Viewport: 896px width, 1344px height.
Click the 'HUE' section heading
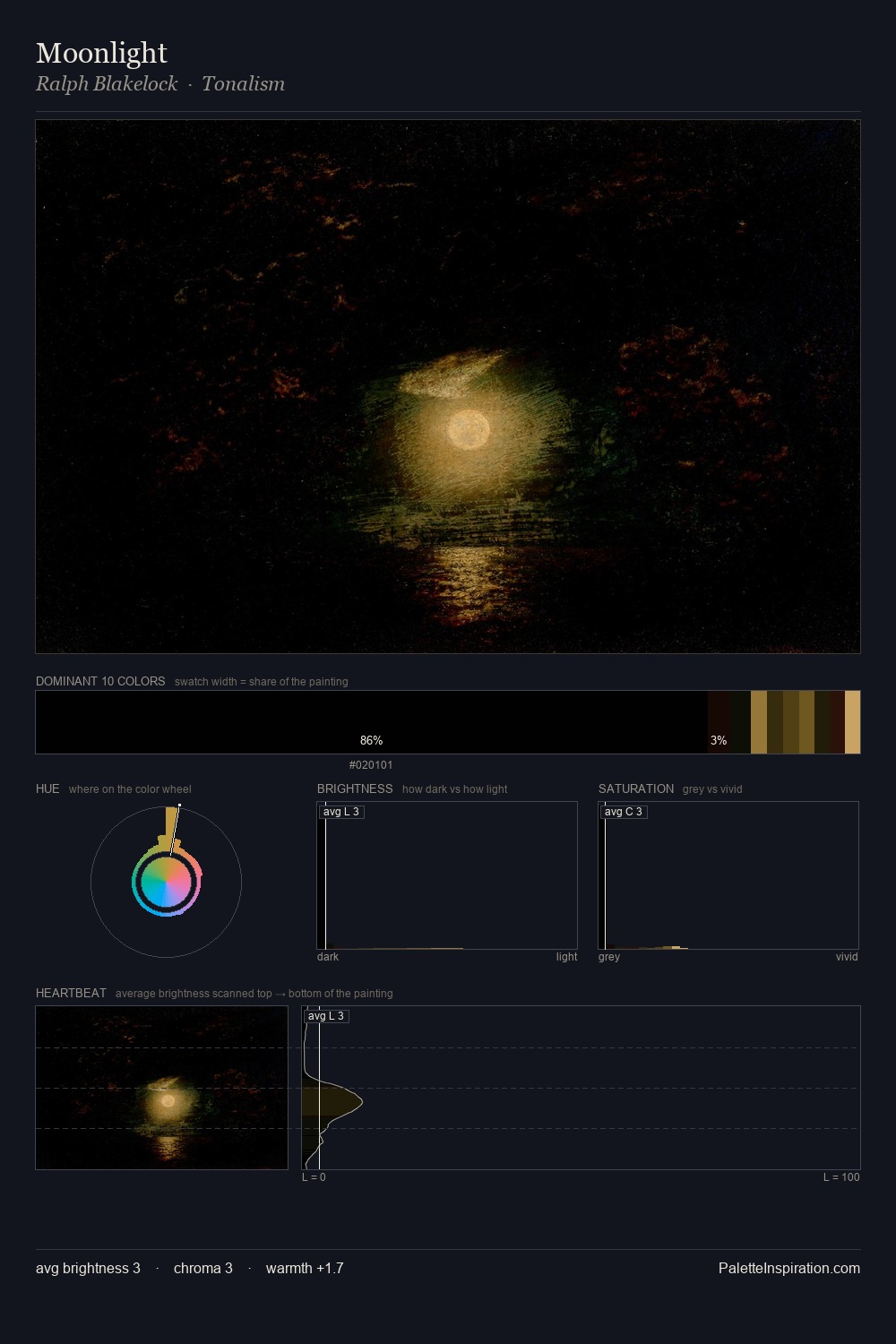pyautogui.click(x=47, y=788)
